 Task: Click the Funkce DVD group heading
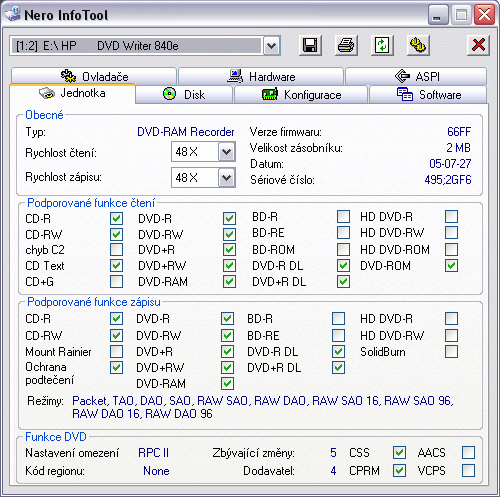pos(56,437)
